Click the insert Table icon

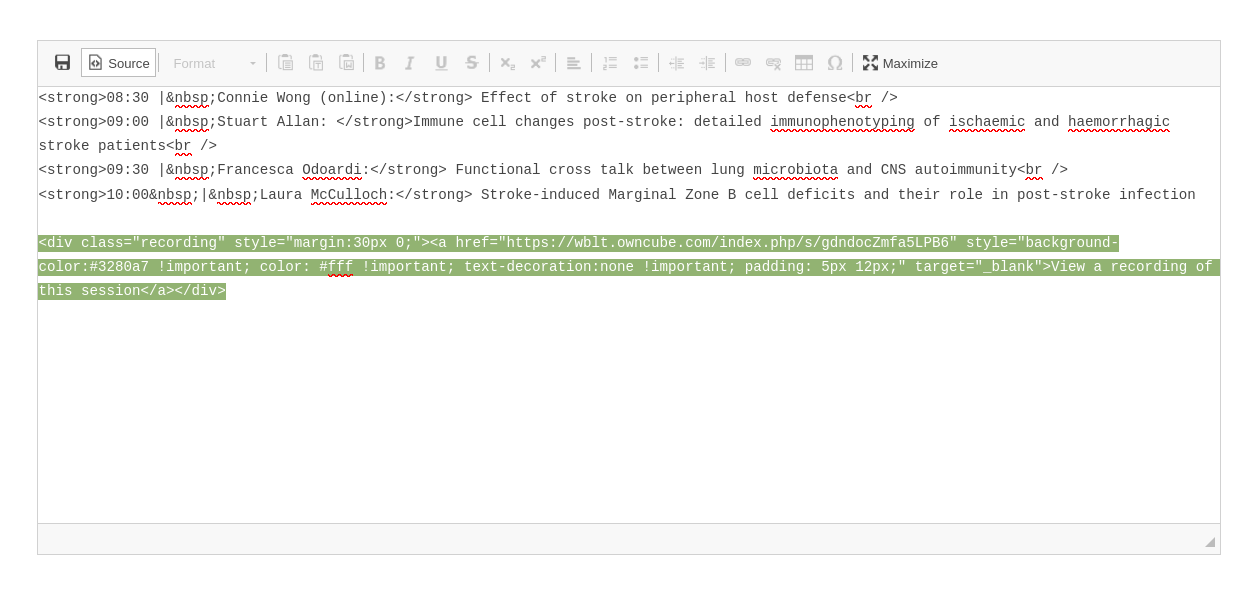point(804,62)
